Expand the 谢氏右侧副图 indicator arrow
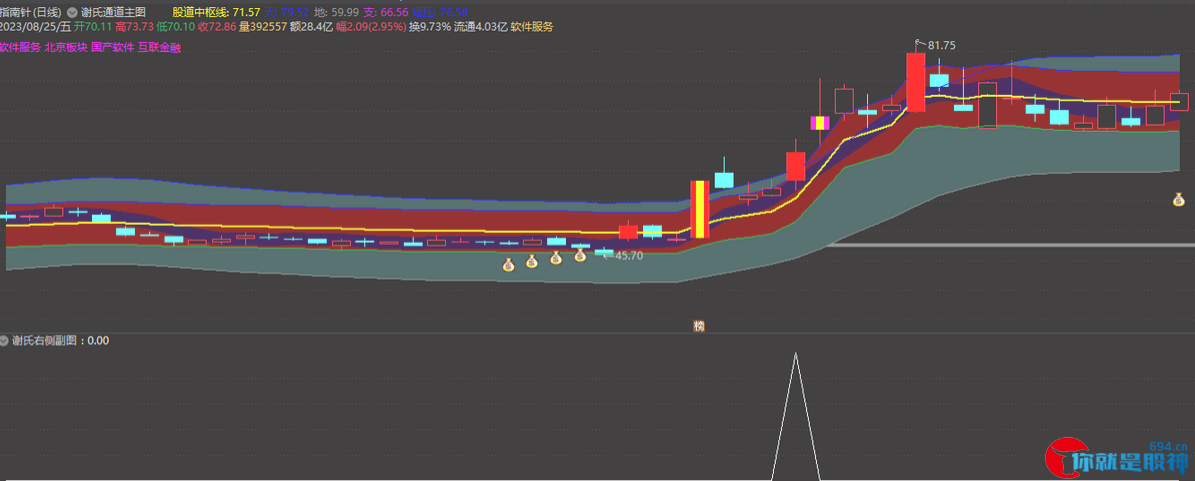The image size is (1195, 481). [x=5, y=341]
